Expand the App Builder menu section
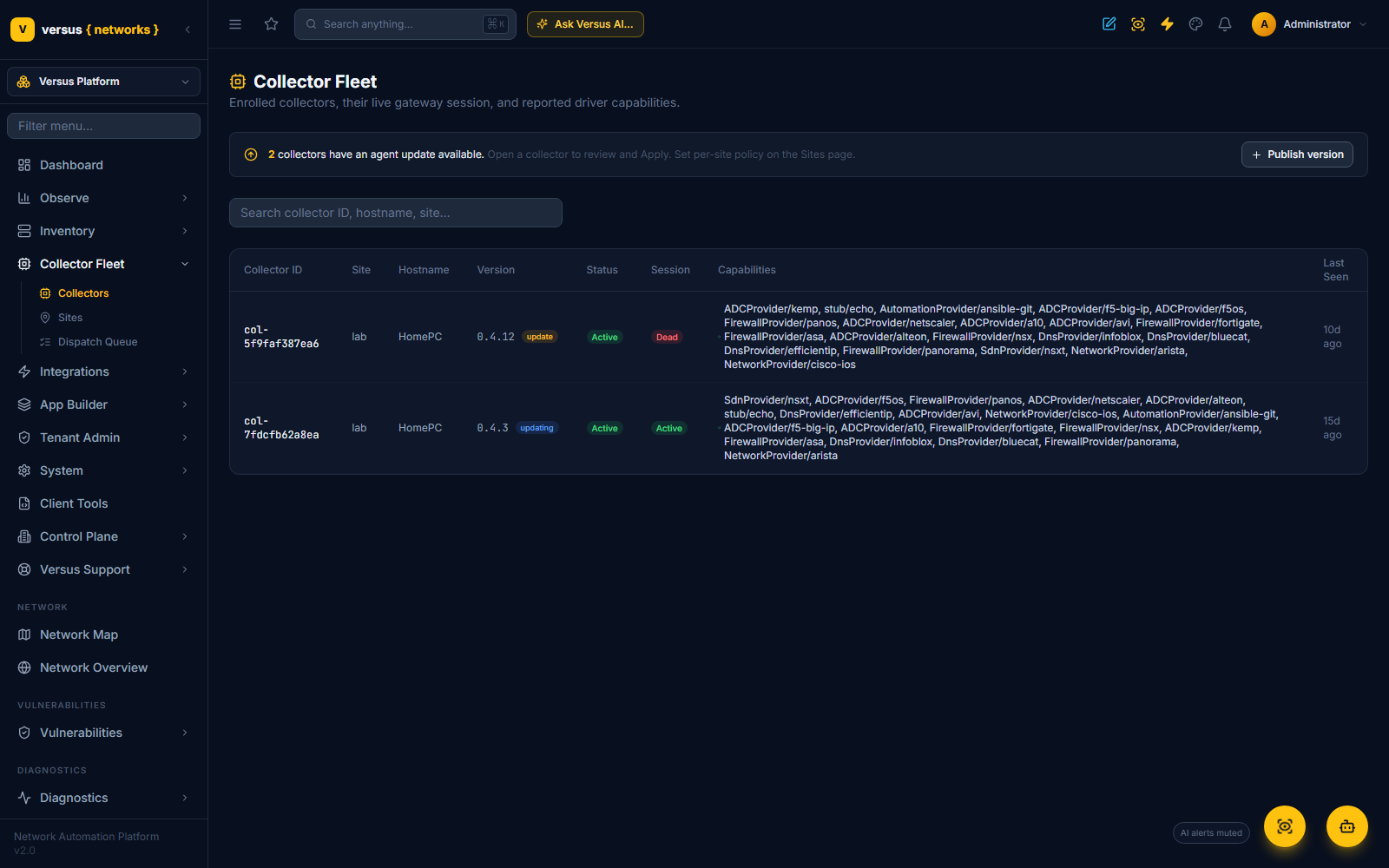 103,404
